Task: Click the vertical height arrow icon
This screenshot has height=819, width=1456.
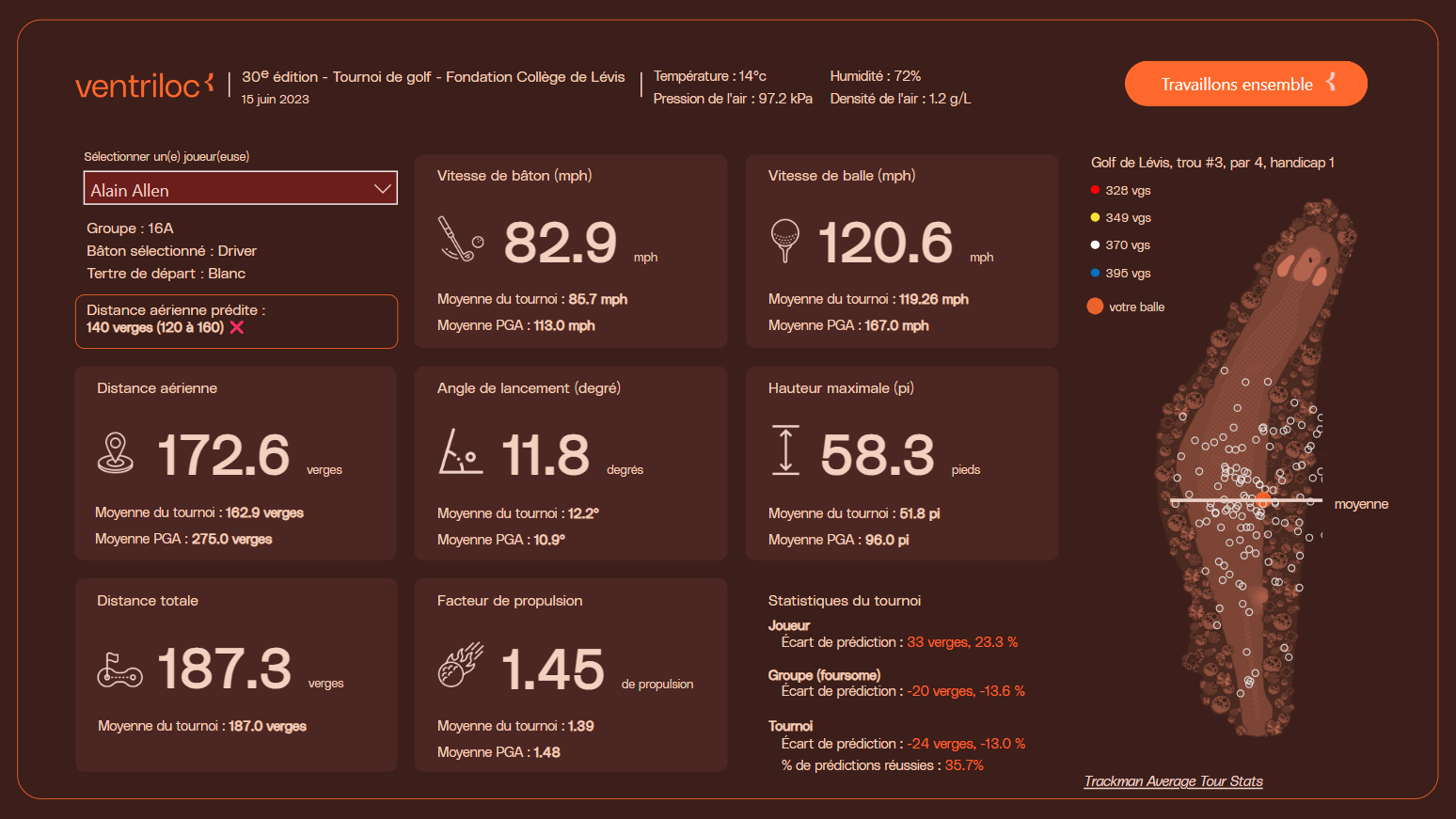Action: click(x=785, y=450)
